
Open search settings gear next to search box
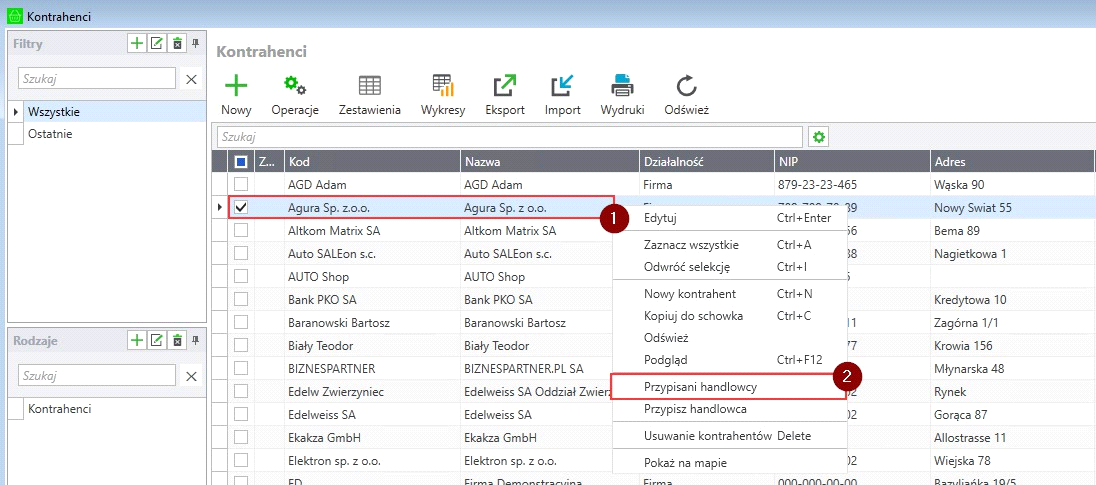(x=819, y=137)
